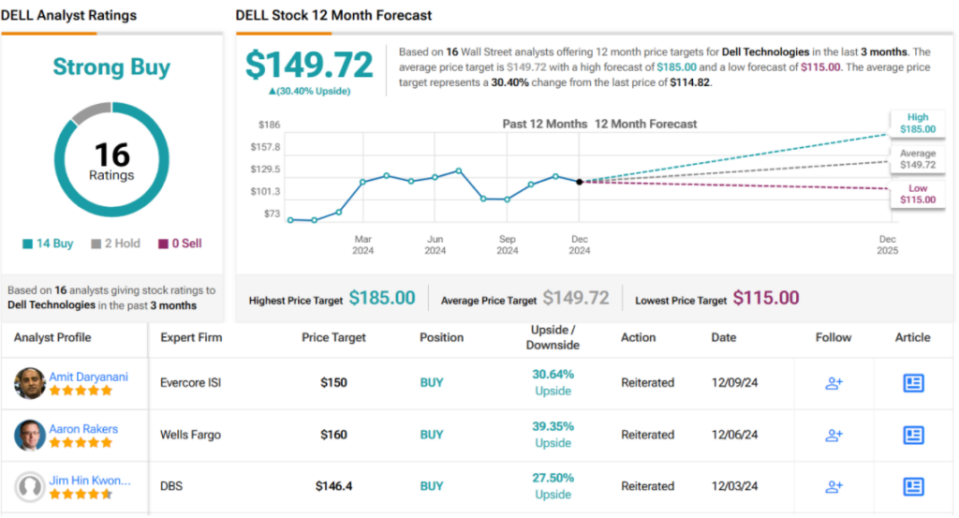Click the $160 price target cell

coord(334,435)
